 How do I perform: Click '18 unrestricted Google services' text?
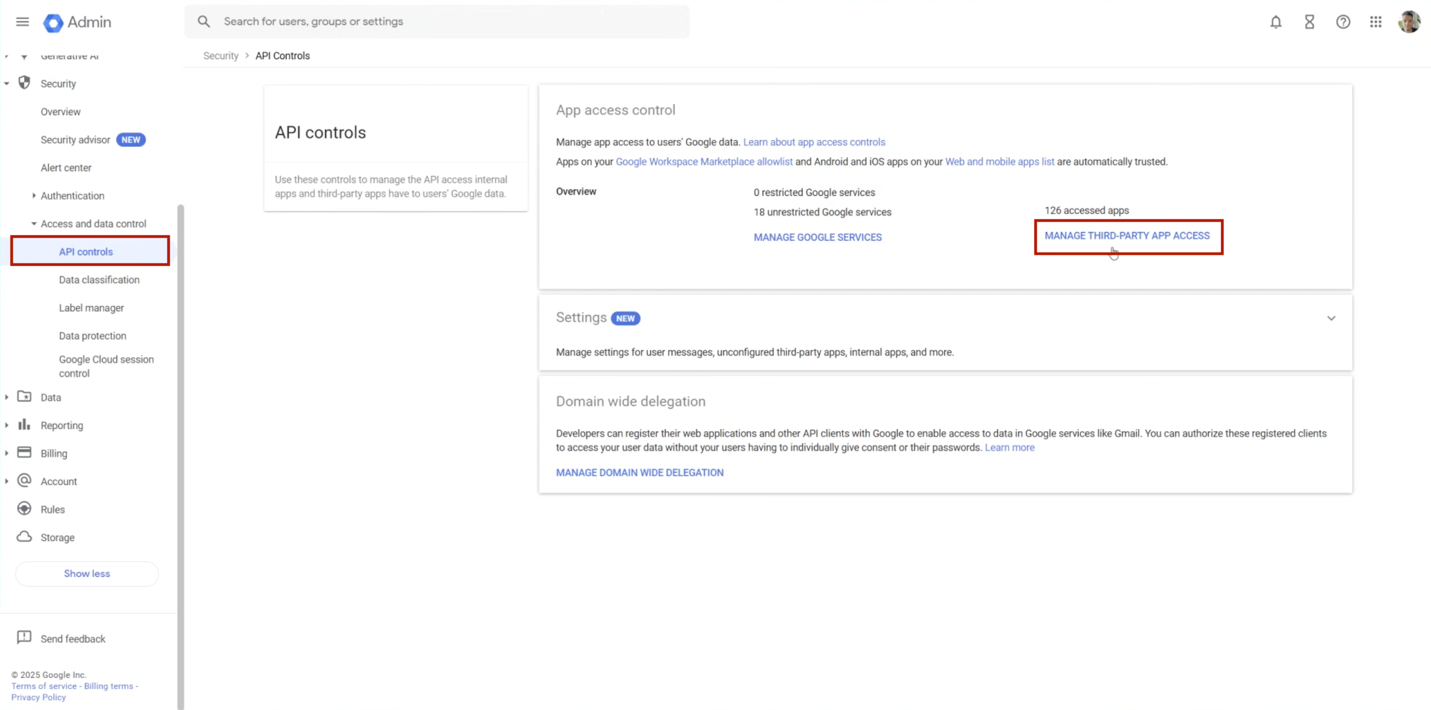click(x=822, y=212)
